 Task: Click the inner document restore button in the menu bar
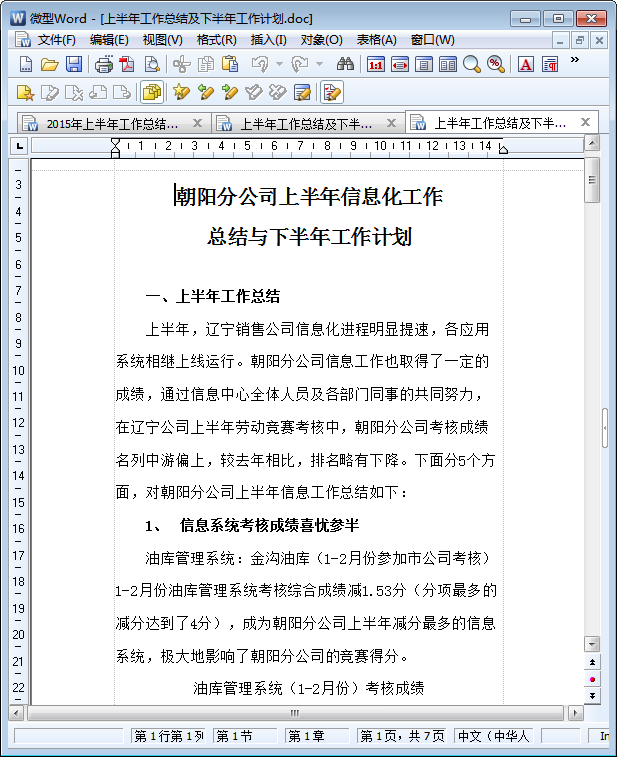580,41
